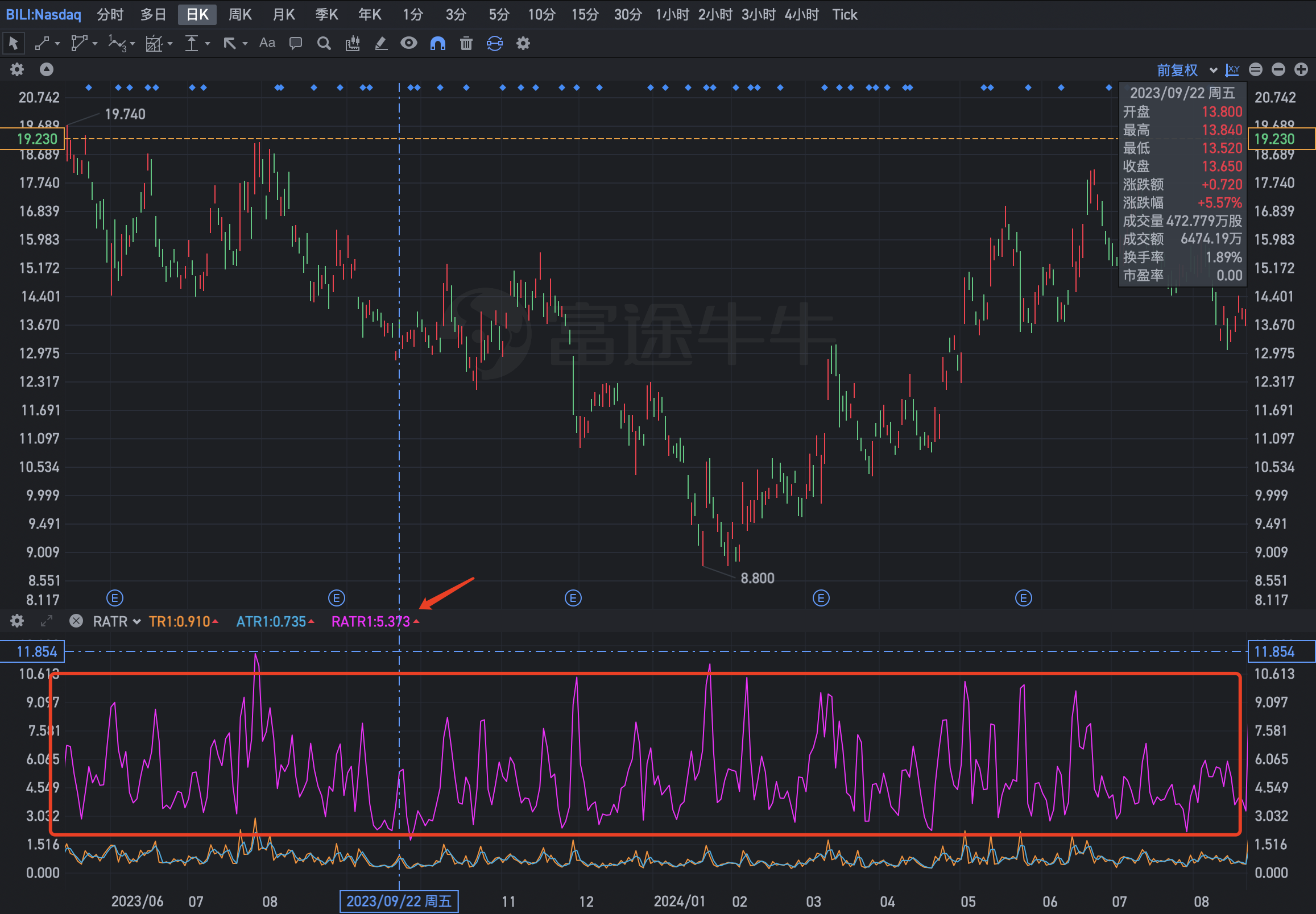Expand trend line tool options arrow

(57, 44)
